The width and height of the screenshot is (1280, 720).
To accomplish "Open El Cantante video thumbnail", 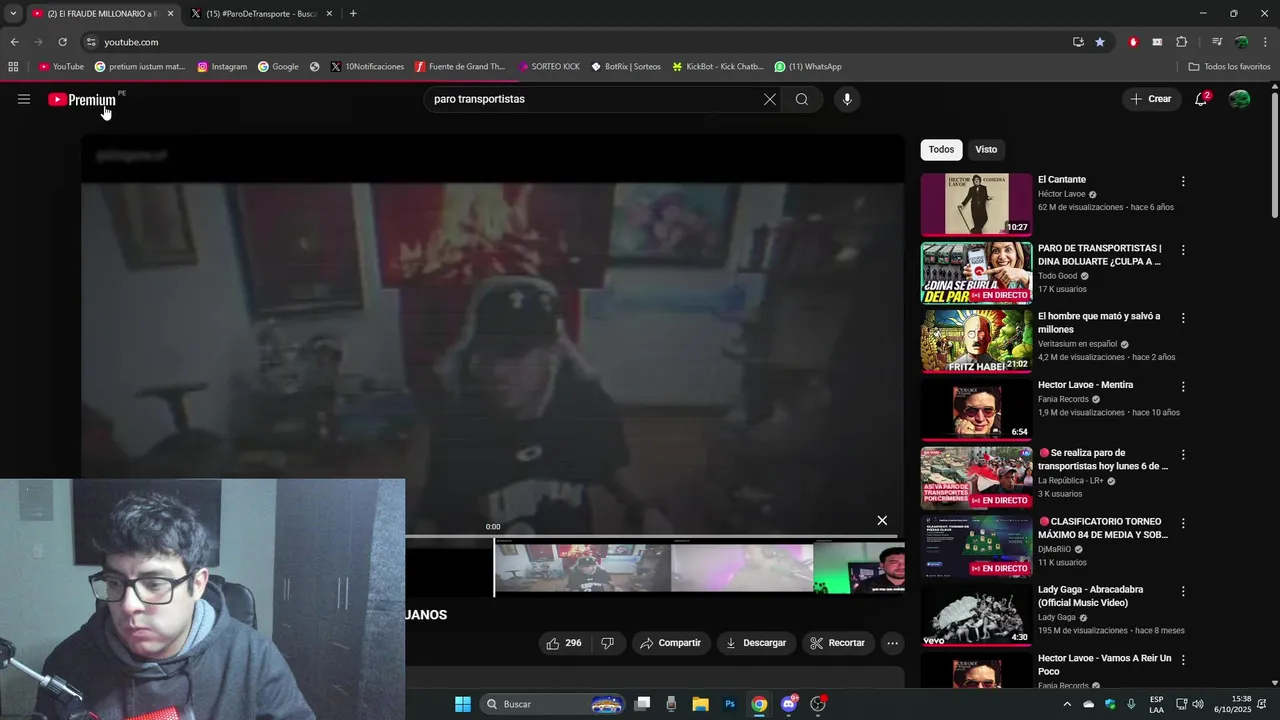I will 976,204.
